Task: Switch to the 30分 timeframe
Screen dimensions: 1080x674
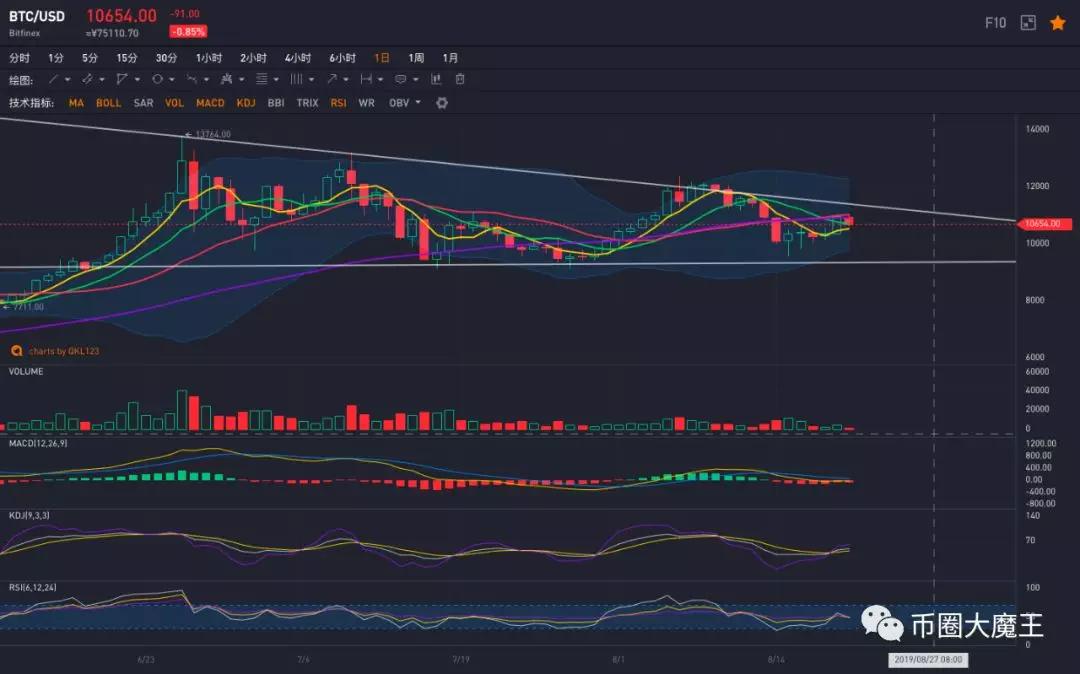Action: tap(166, 58)
